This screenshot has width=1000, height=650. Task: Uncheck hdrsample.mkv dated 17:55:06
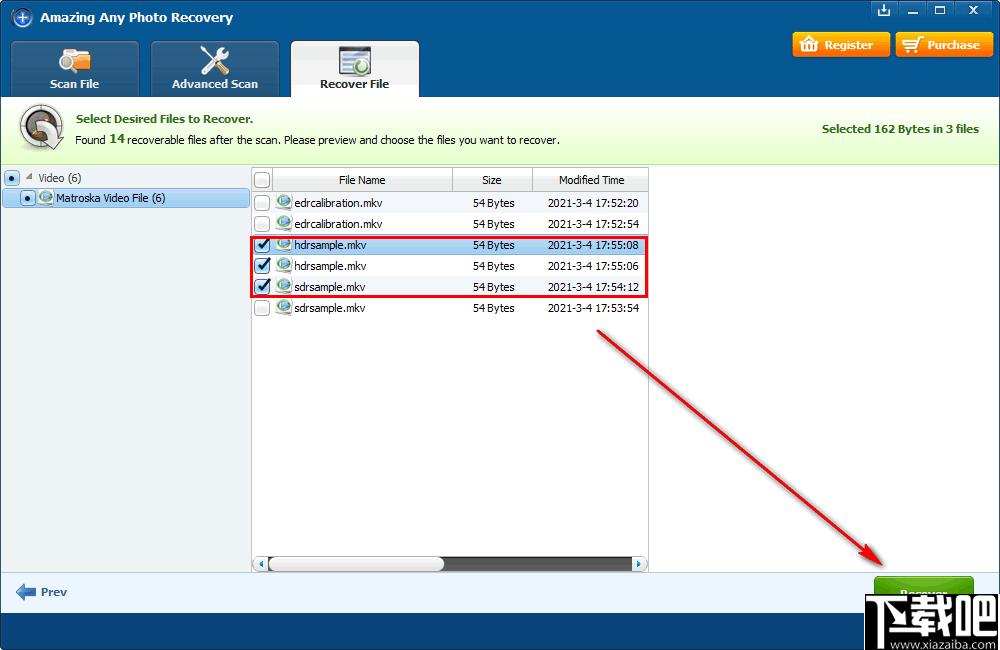pos(262,266)
